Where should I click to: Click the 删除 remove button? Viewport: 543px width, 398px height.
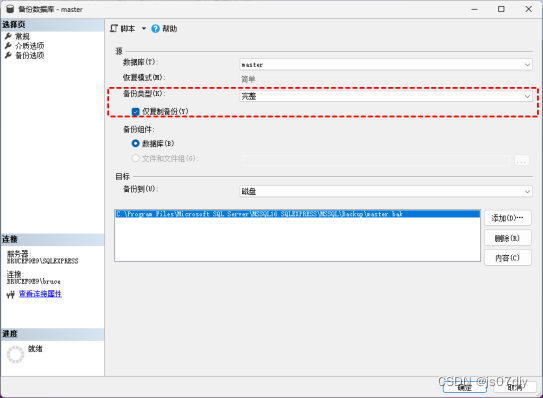[508, 238]
